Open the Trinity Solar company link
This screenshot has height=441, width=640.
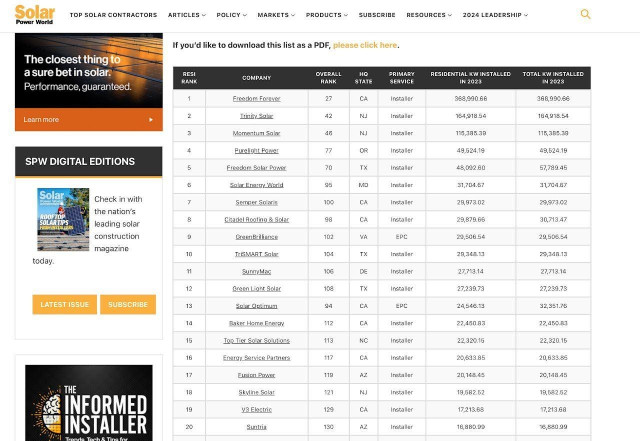[x=256, y=116]
